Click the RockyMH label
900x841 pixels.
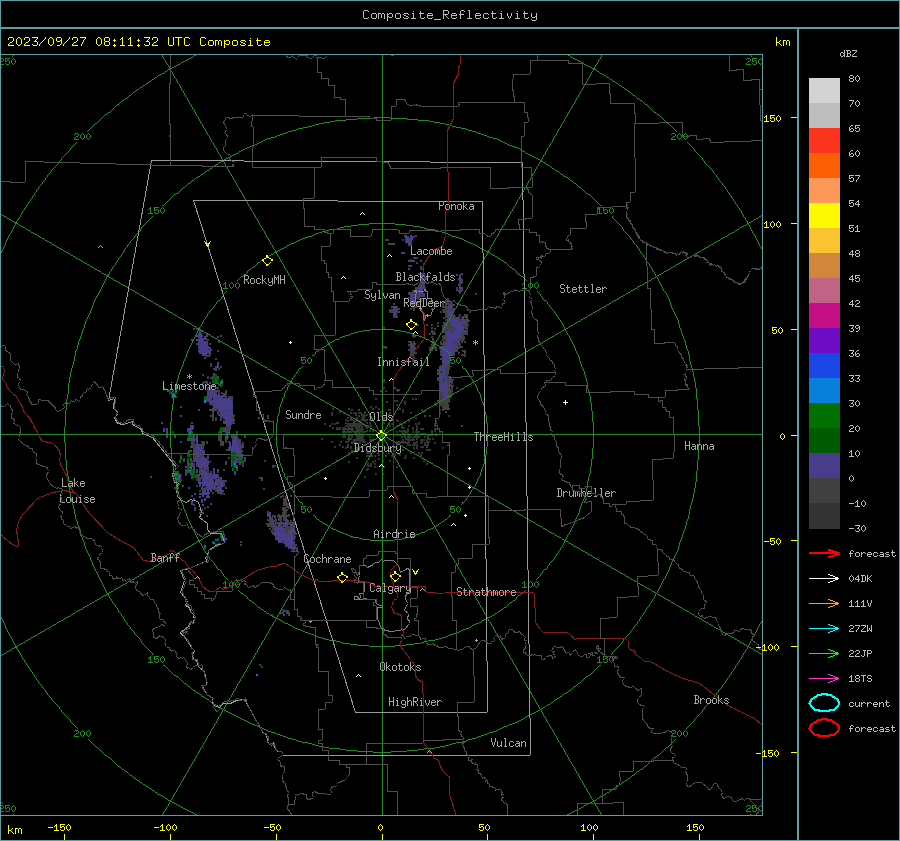[x=264, y=280]
